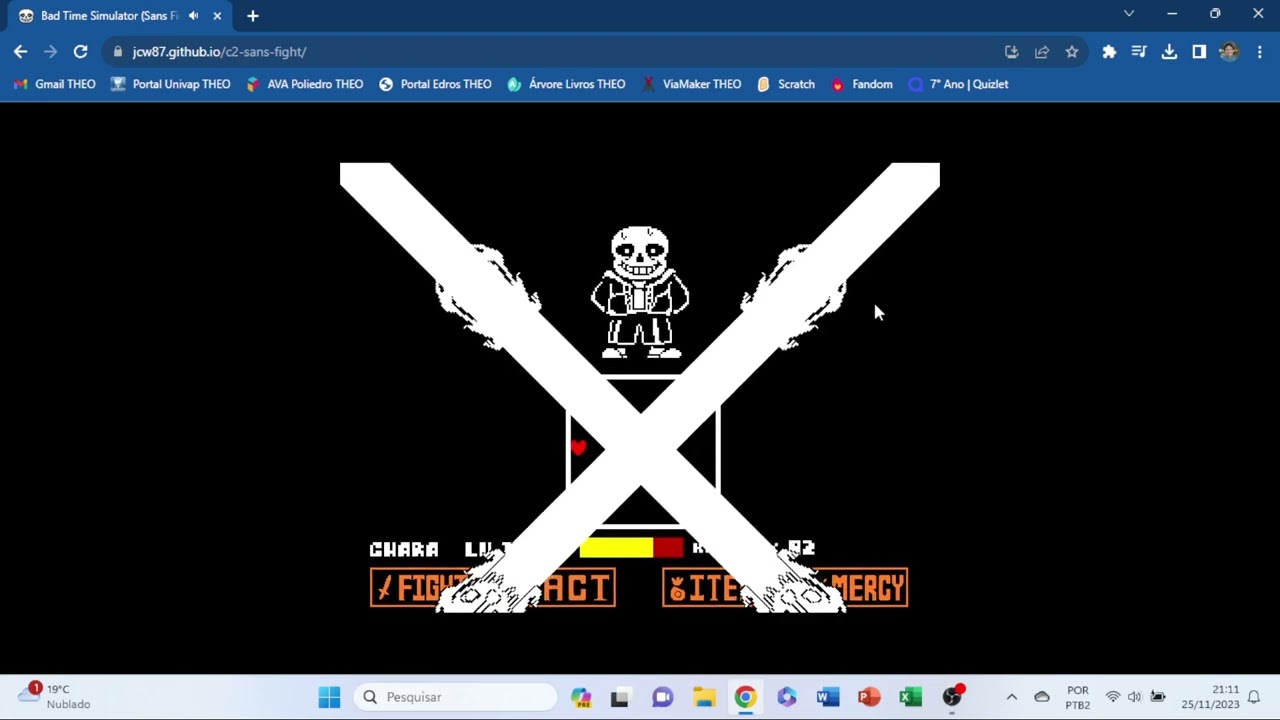The image size is (1280, 720).
Task: Reload the Bad Time Simulator page
Action: [x=80, y=51]
